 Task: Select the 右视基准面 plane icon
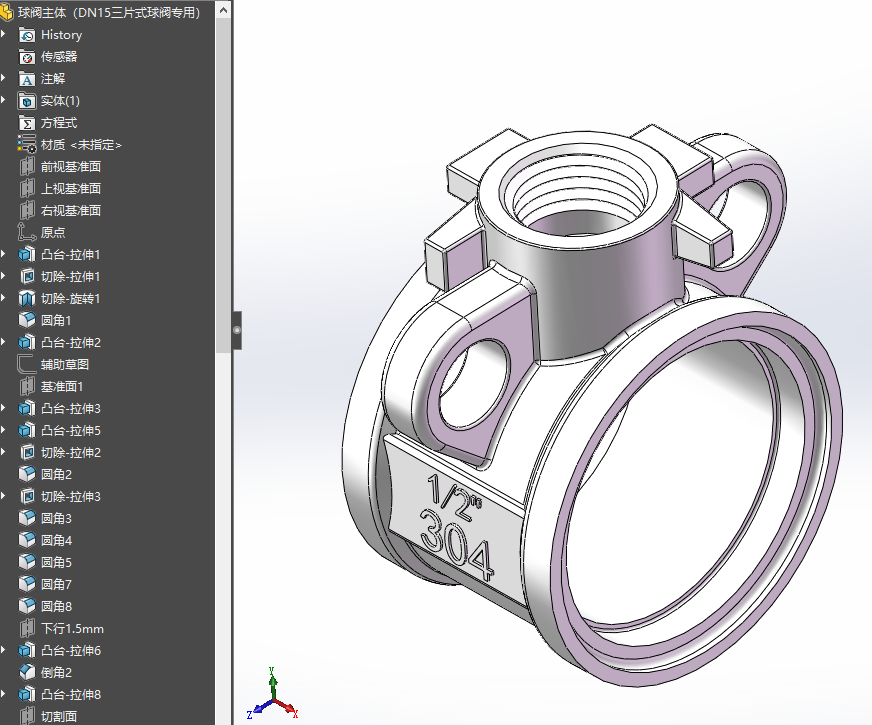click(x=27, y=211)
